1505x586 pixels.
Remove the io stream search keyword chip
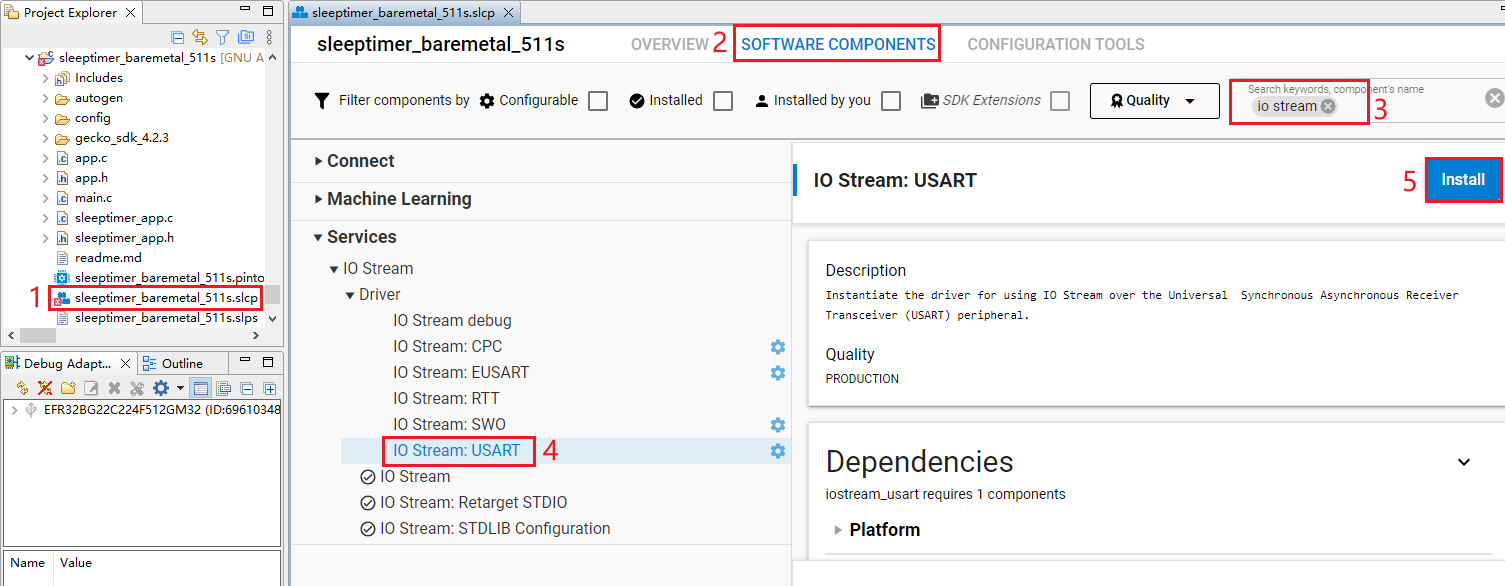click(x=1327, y=105)
